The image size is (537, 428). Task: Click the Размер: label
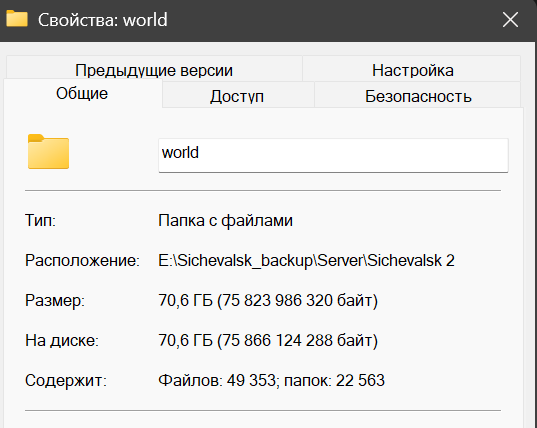pyautogui.click(x=55, y=301)
